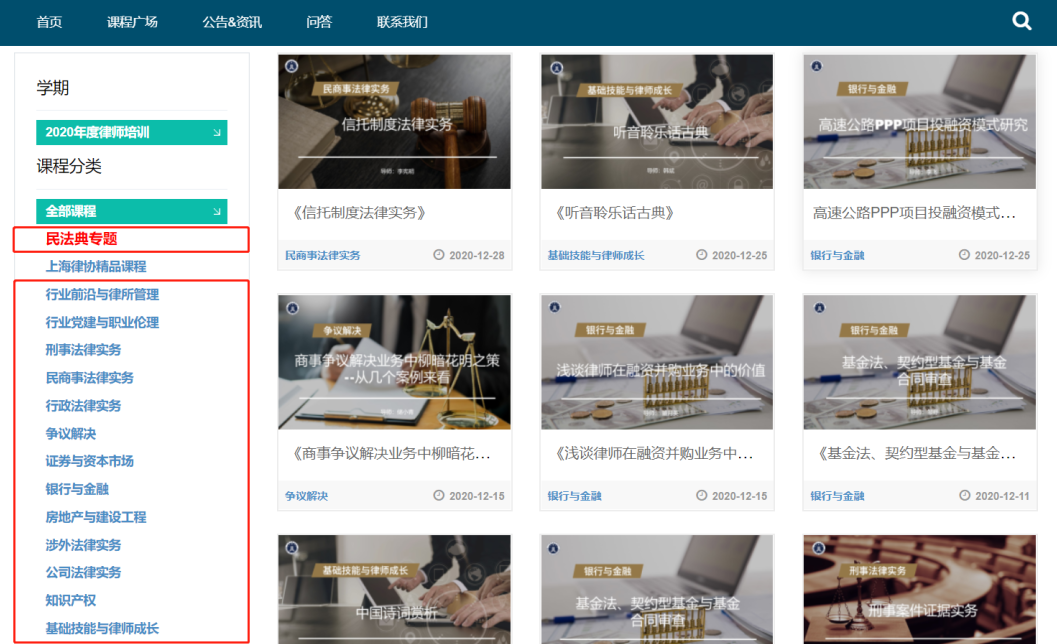Open the 中国诗词赏析 course thumbnail
Image resolution: width=1057 pixels, height=644 pixels.
pos(394,589)
